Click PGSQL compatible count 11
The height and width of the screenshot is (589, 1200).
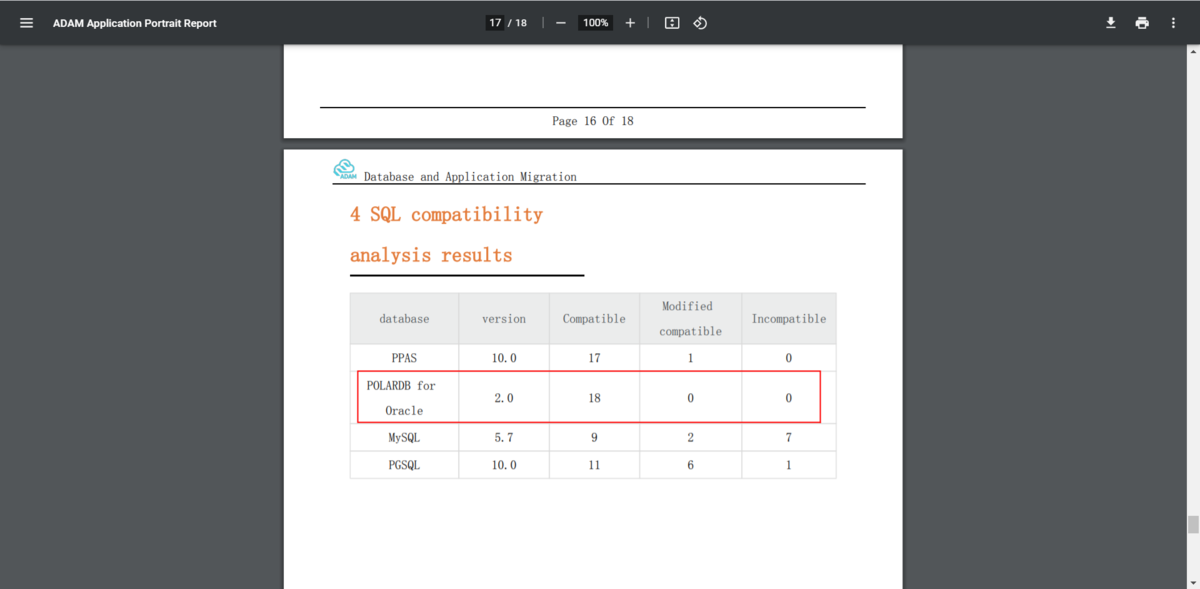[x=594, y=465]
